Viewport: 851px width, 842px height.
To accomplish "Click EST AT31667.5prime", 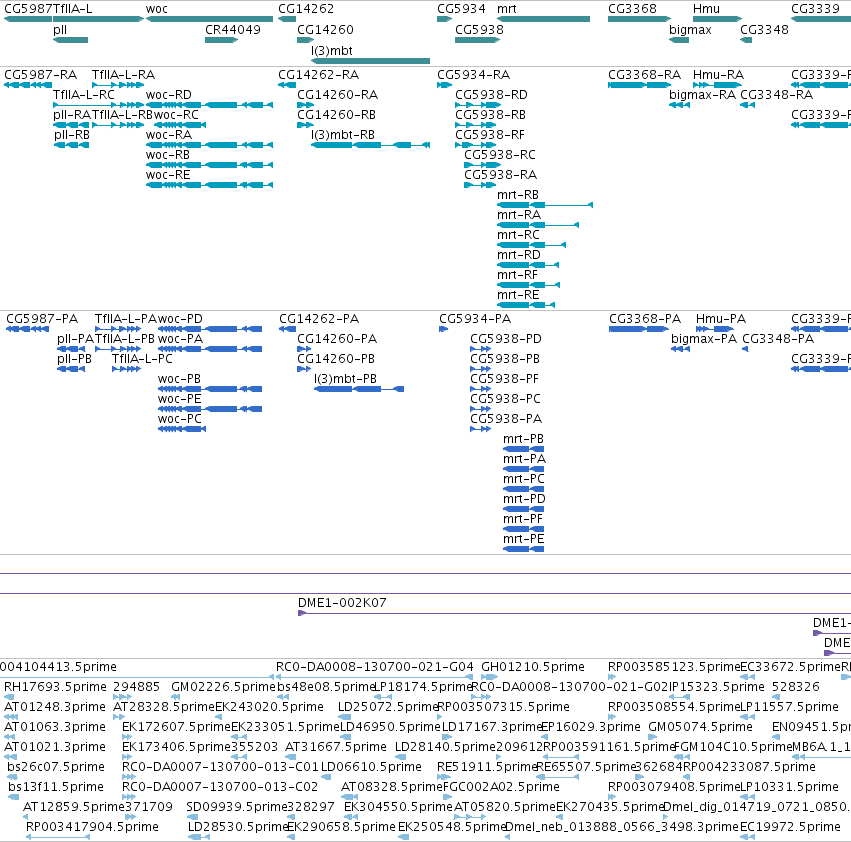I will point(291,757).
